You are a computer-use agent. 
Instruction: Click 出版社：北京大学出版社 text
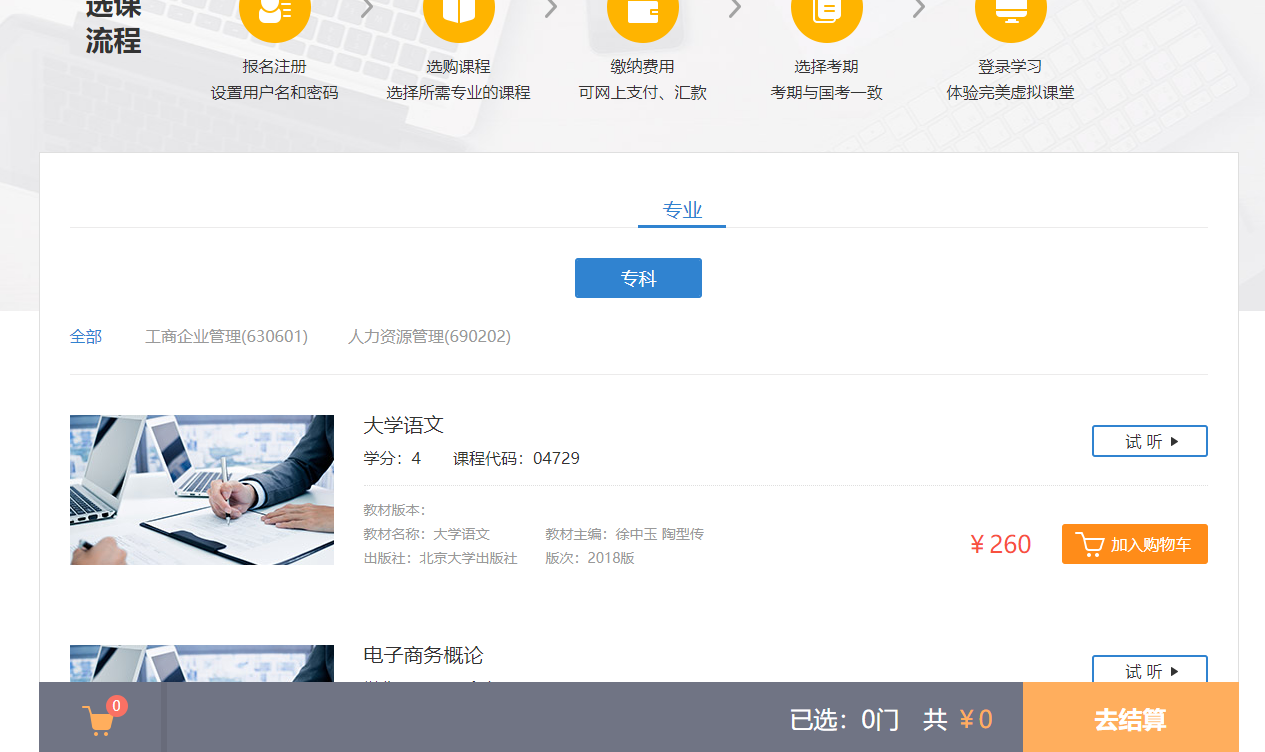(440, 558)
